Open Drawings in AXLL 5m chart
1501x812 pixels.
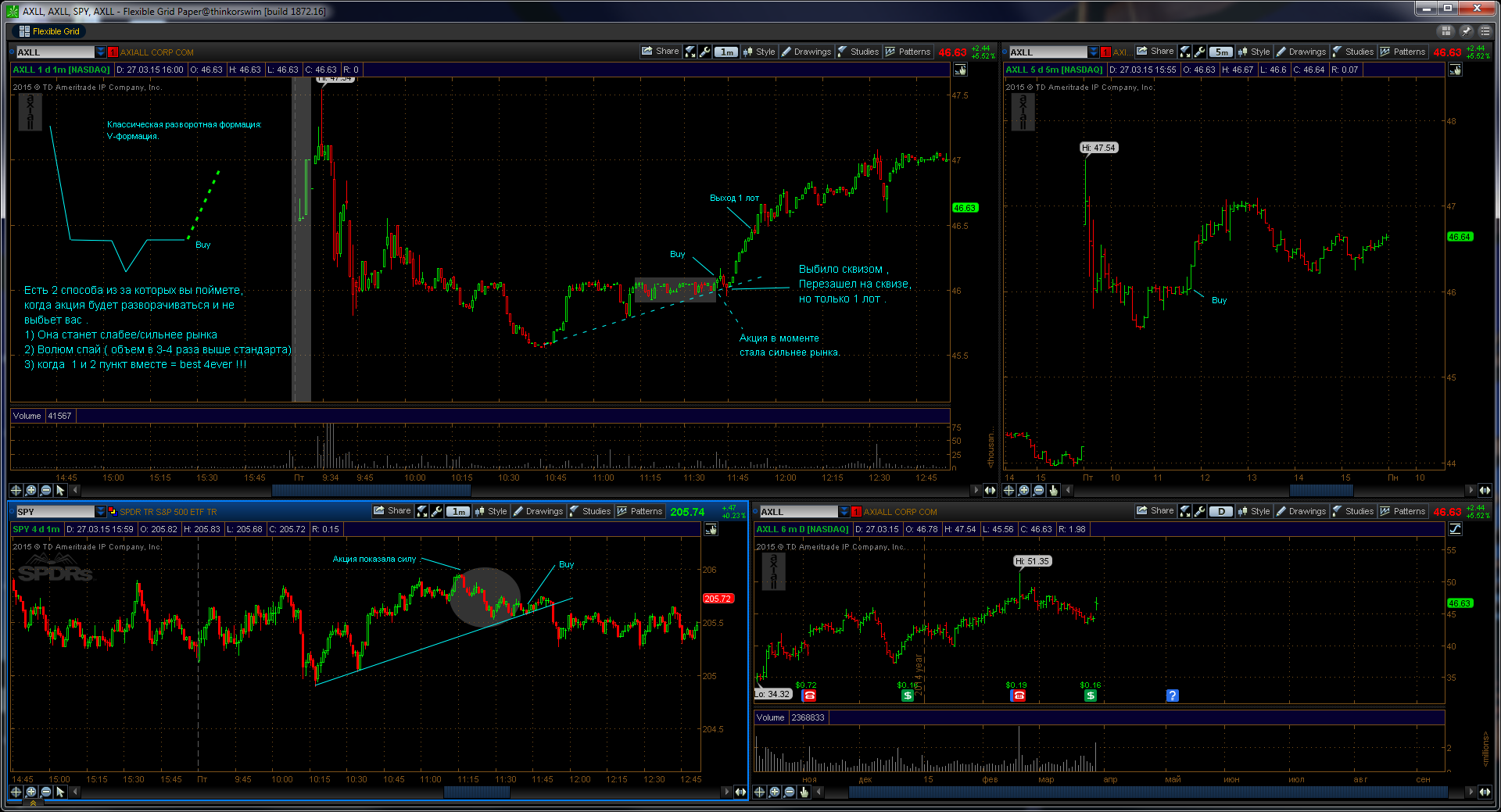point(1301,52)
